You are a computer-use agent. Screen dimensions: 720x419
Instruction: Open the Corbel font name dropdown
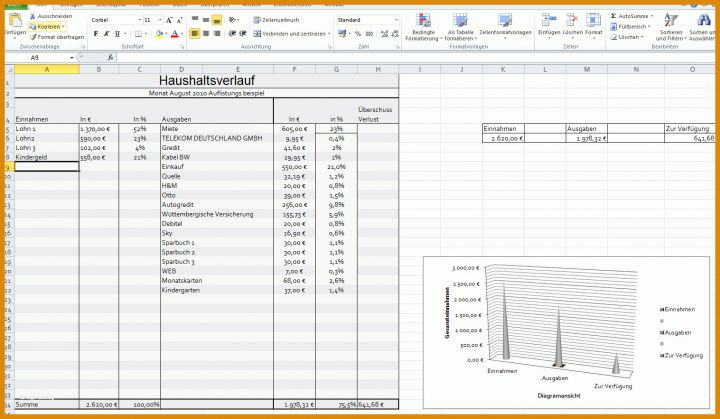(x=140, y=20)
